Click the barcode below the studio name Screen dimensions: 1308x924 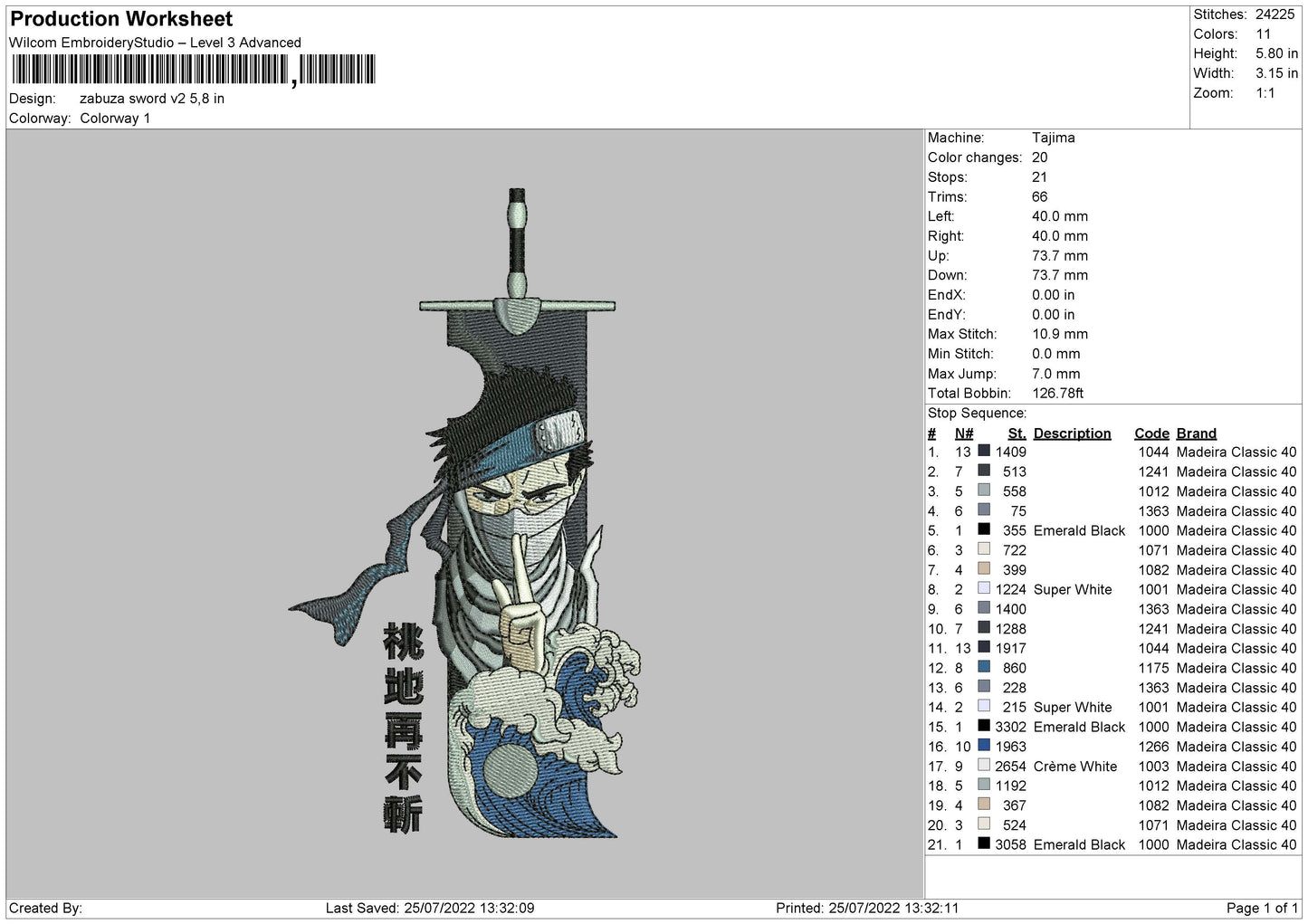coord(193,70)
